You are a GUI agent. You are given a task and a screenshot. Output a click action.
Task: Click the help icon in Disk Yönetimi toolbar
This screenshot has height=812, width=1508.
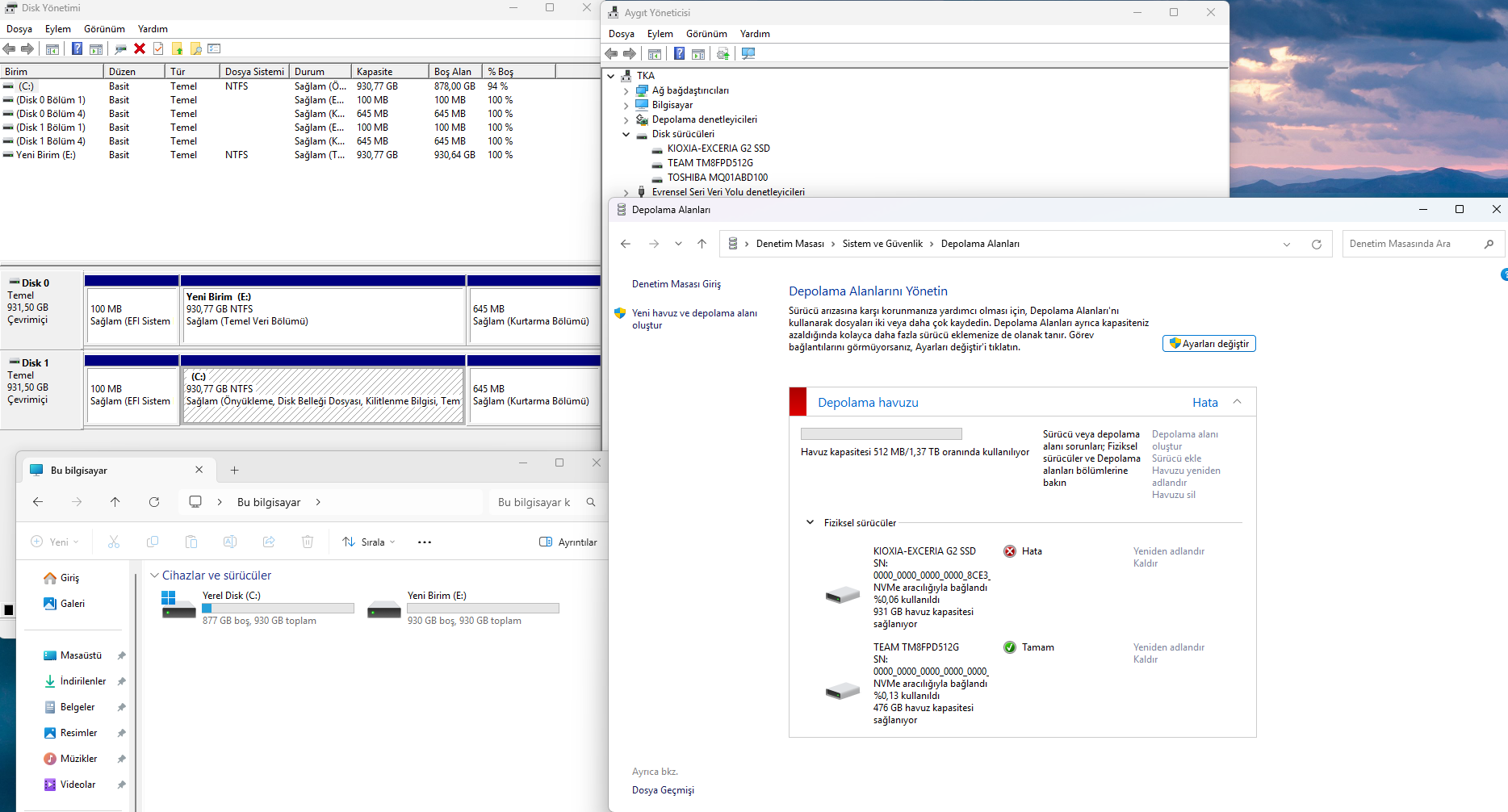(x=77, y=49)
